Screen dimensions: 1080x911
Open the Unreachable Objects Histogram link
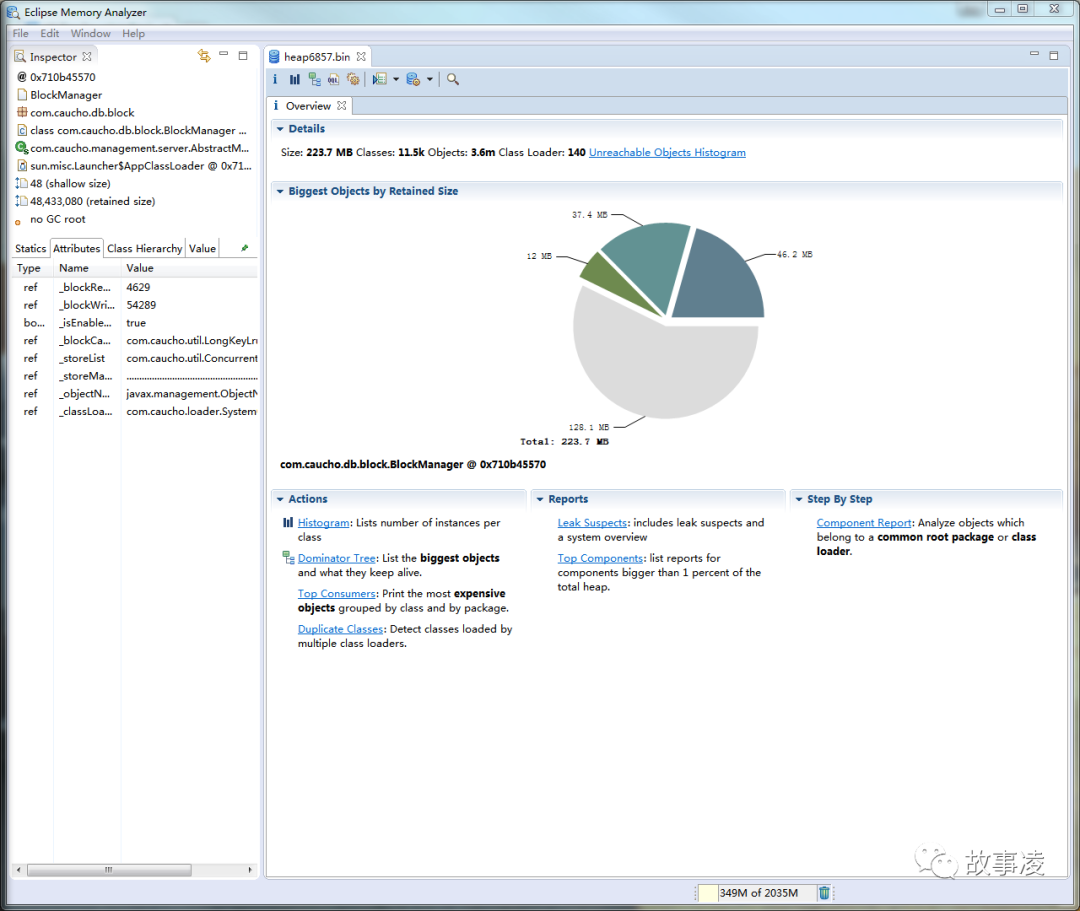click(667, 152)
